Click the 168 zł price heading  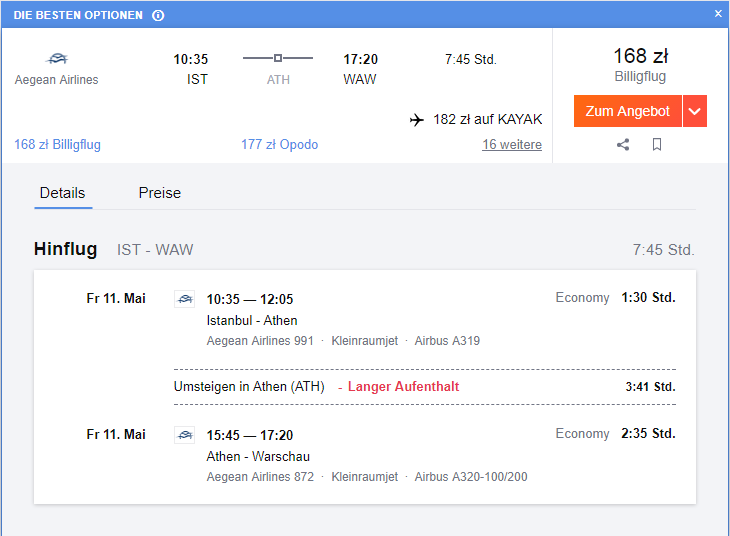[641, 56]
